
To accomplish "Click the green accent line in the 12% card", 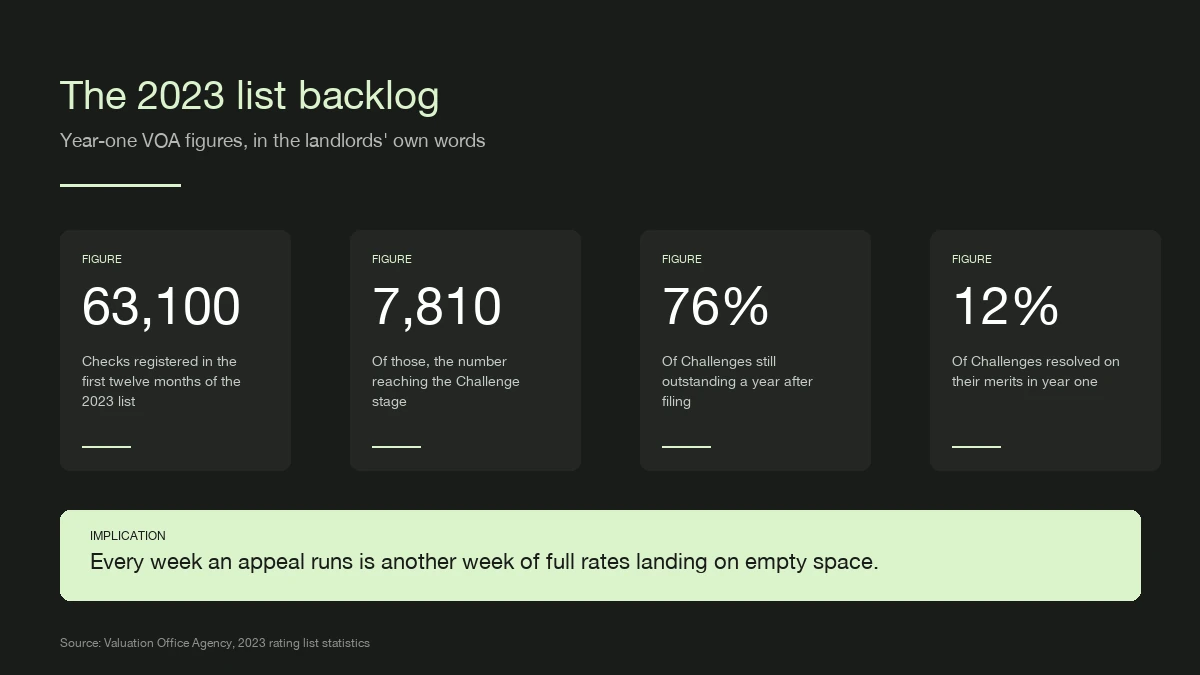I will click(x=976, y=446).
